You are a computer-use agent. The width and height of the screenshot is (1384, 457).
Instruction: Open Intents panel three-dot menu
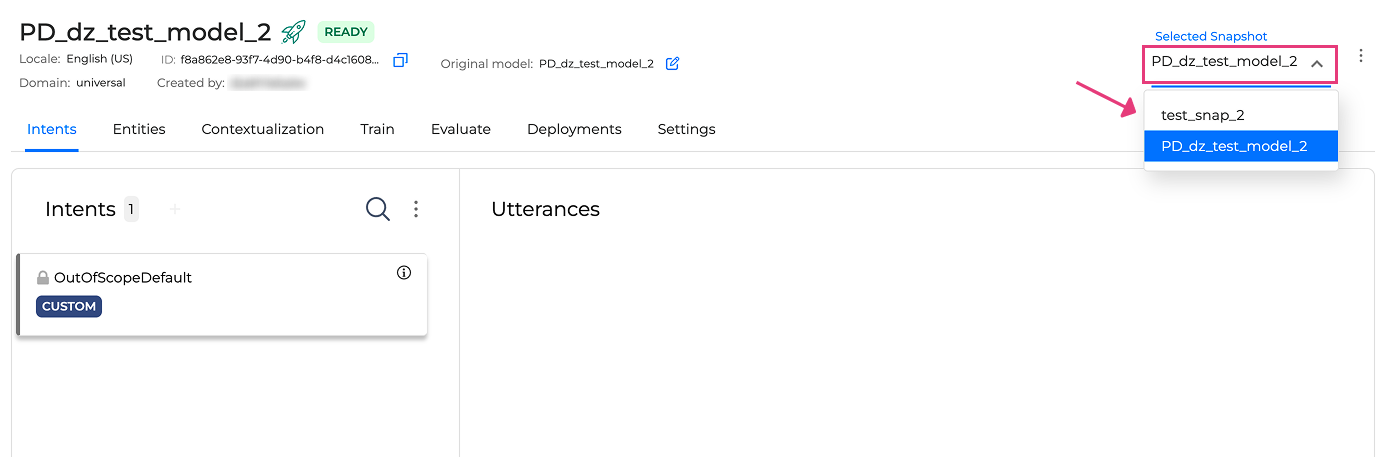417,209
